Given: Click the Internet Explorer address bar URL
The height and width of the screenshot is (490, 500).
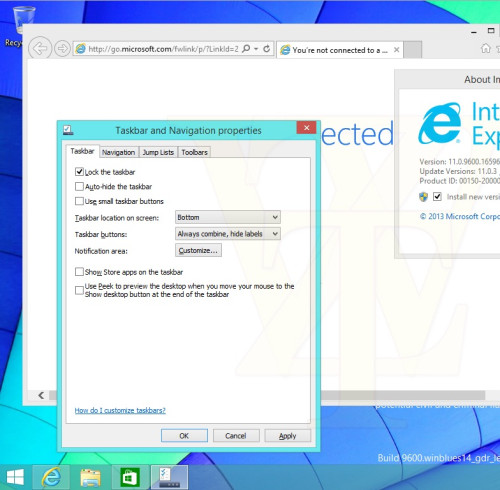Looking at the screenshot, I should point(163,49).
